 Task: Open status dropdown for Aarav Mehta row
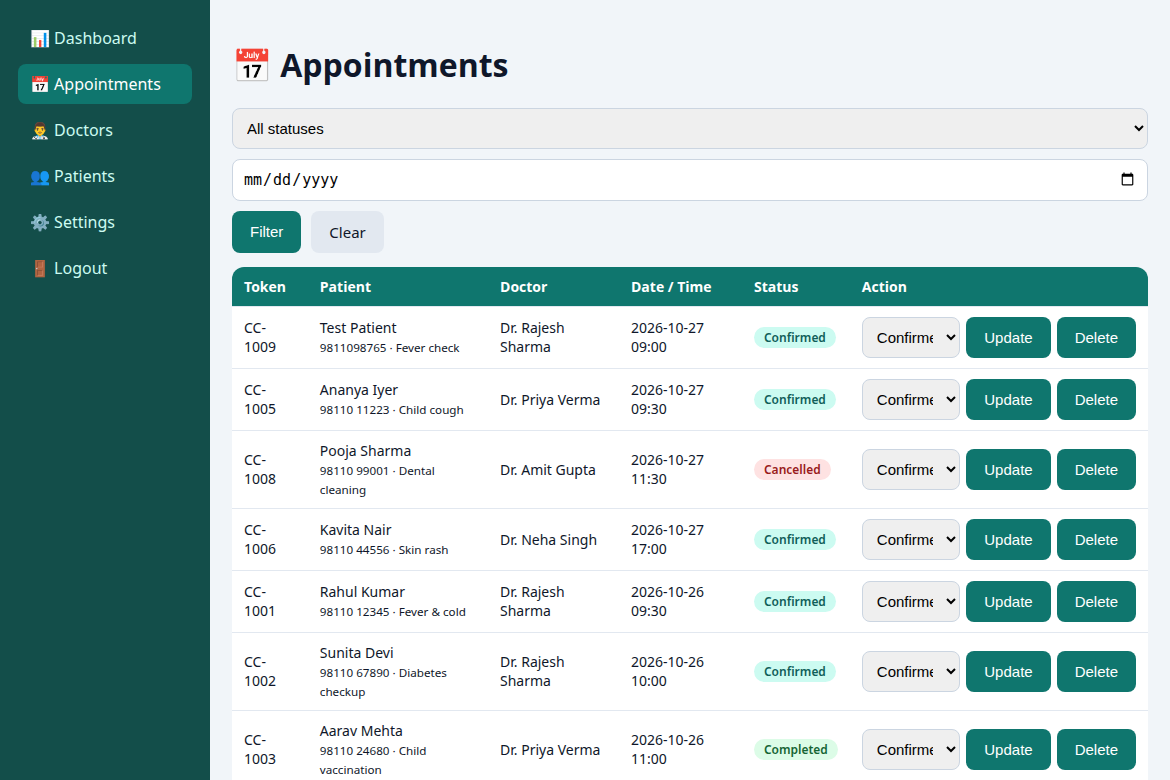click(x=910, y=749)
